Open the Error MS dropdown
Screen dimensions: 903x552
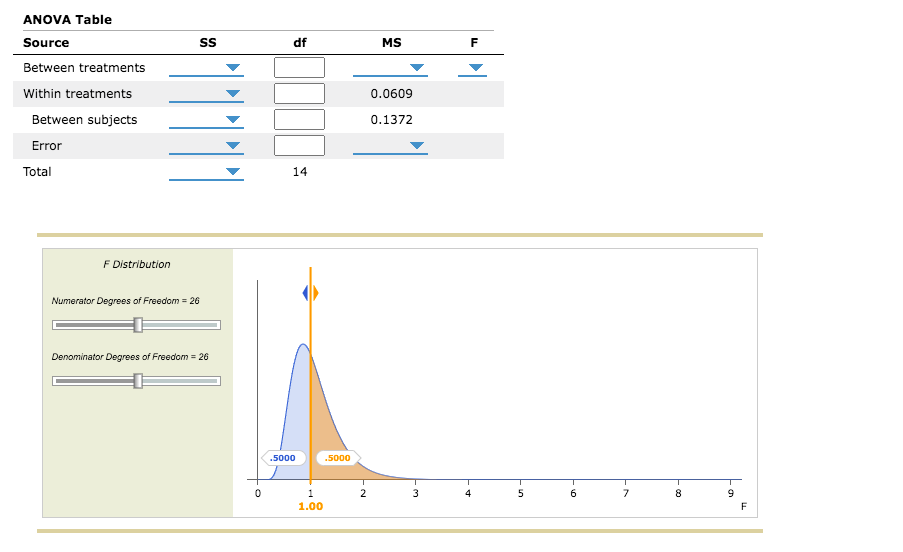(390, 146)
